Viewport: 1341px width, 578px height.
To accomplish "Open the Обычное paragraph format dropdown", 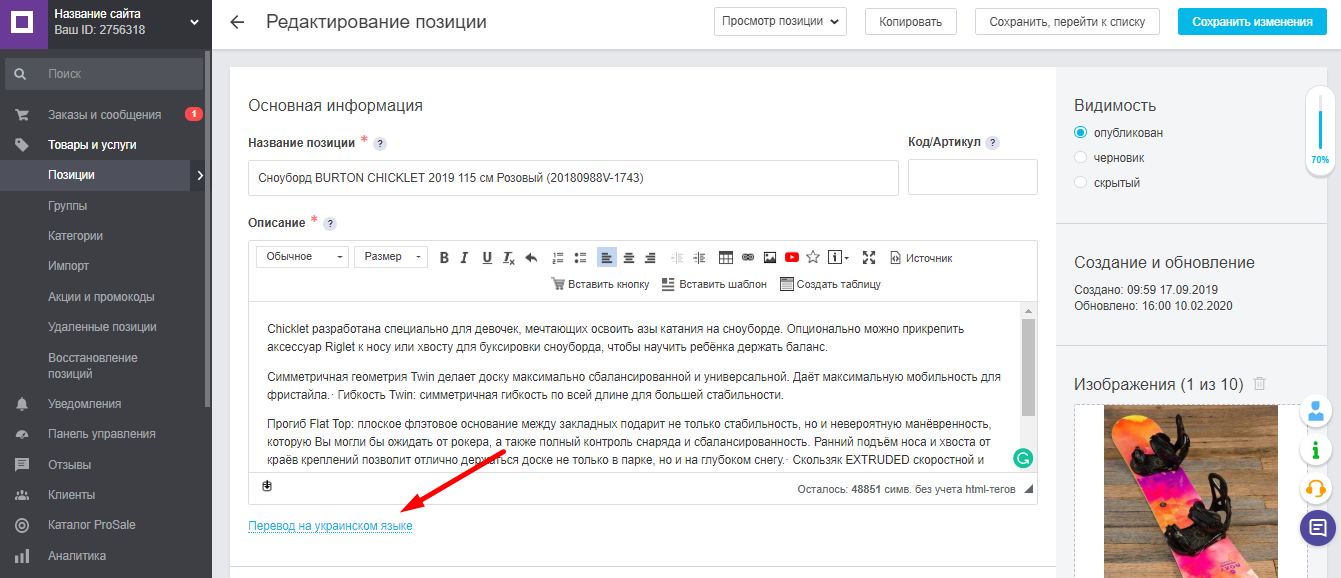I will point(303,257).
